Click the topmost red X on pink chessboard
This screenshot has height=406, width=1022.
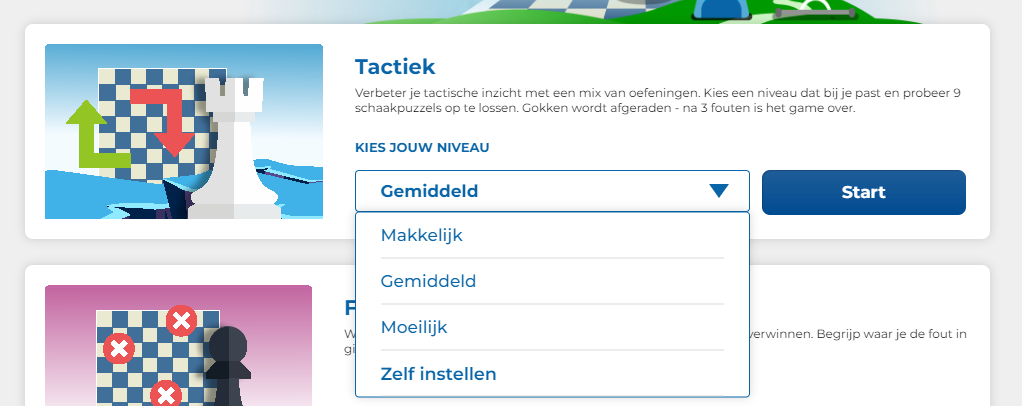coord(181,321)
